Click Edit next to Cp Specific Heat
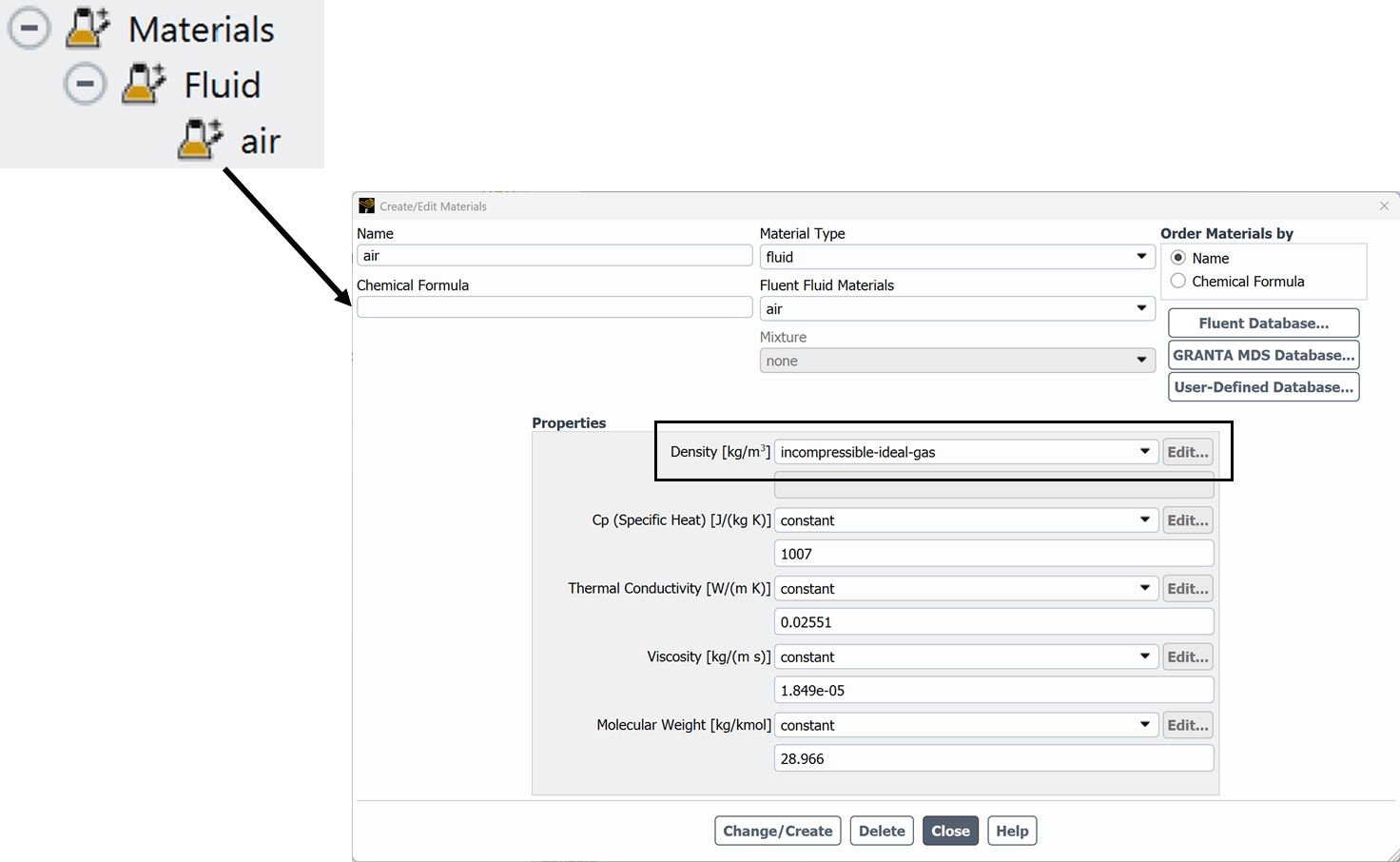The height and width of the screenshot is (862, 1400). 1188,520
